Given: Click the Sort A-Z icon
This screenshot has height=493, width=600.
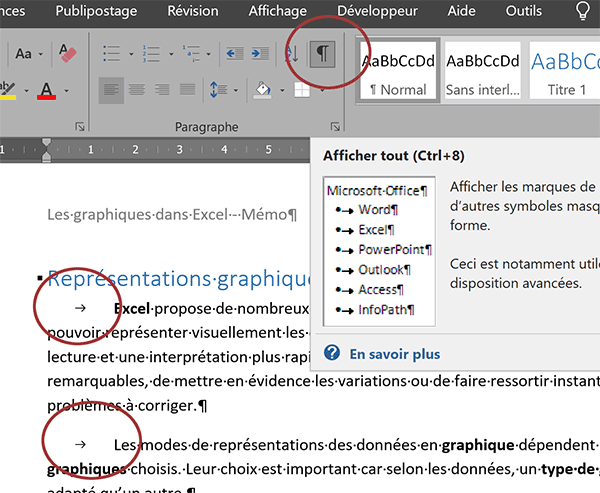Looking at the screenshot, I should click(292, 54).
